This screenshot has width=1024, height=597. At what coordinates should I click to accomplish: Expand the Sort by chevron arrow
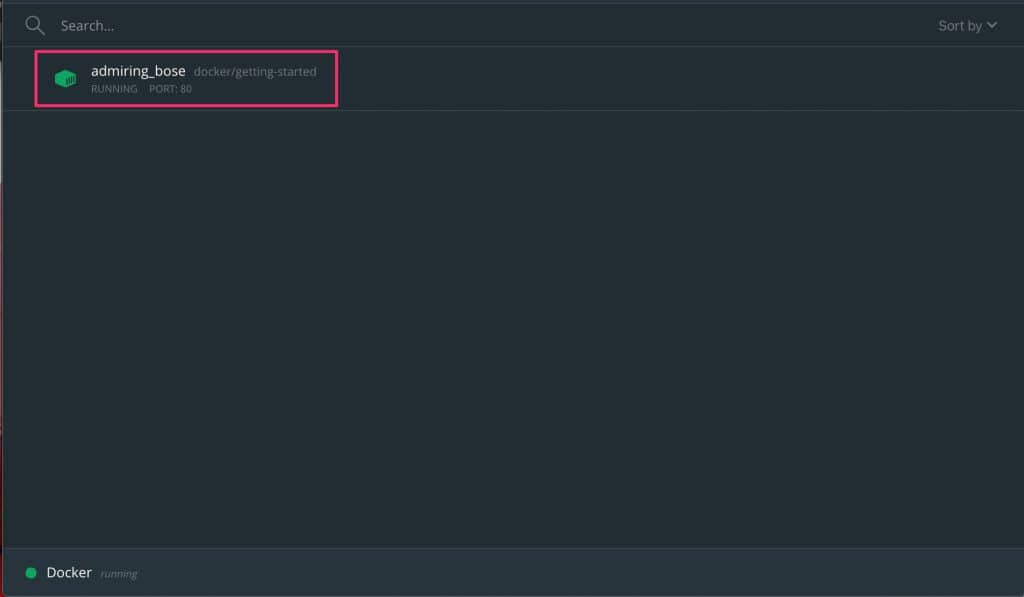click(992, 25)
